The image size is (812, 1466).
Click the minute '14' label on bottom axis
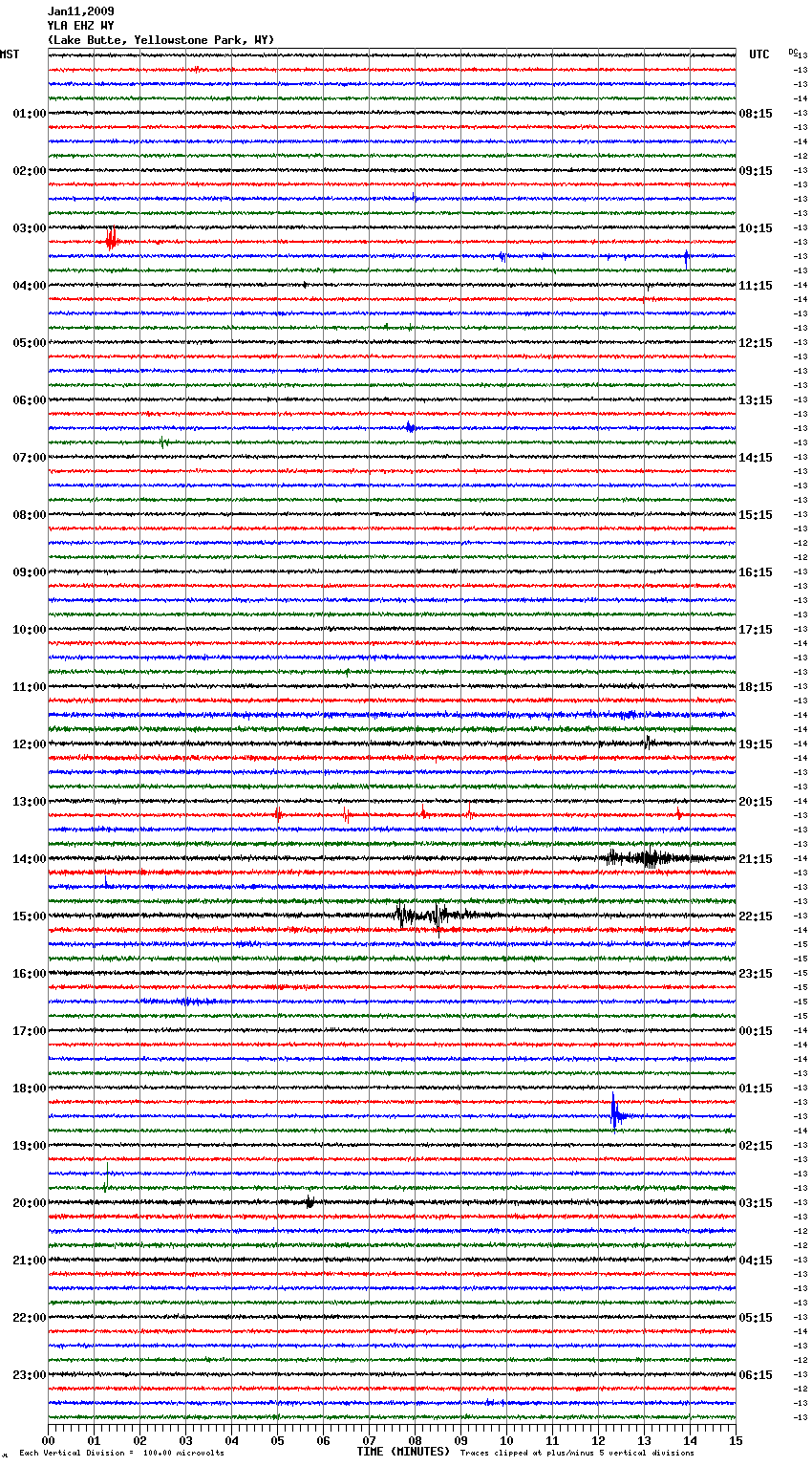click(690, 1440)
